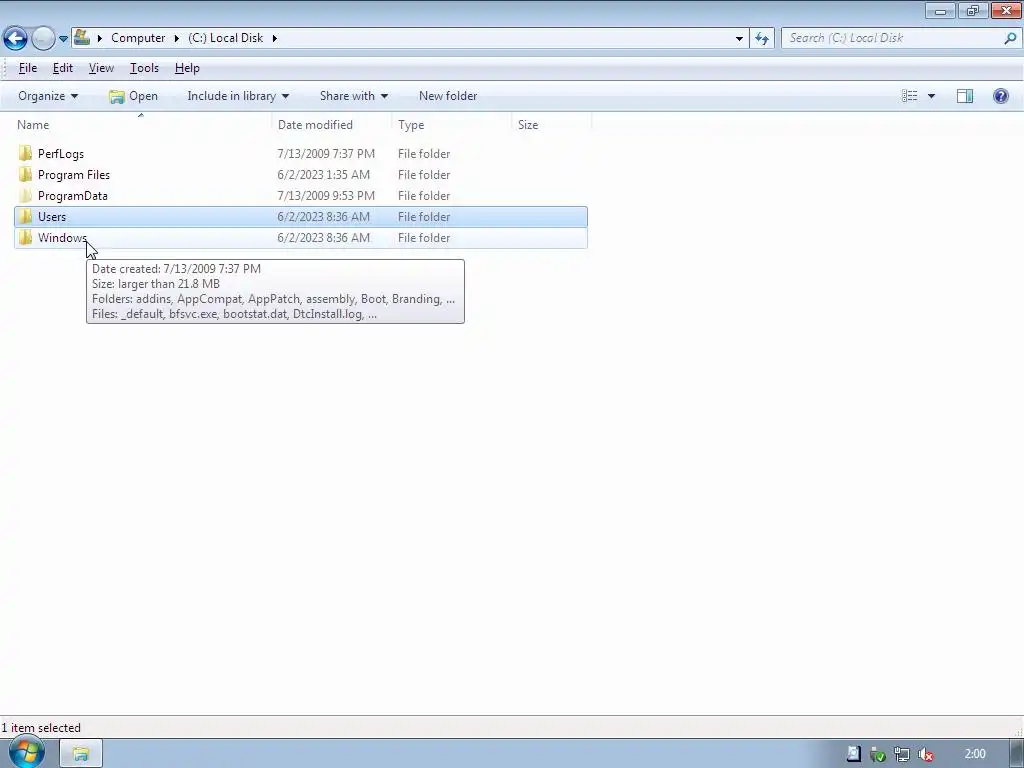This screenshot has width=1024, height=768.
Task: Open the Help menu
Action: click(x=187, y=68)
